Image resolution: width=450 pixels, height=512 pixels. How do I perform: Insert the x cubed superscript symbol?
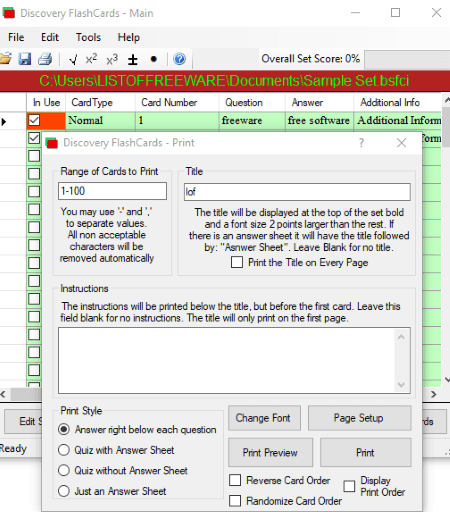[112, 59]
